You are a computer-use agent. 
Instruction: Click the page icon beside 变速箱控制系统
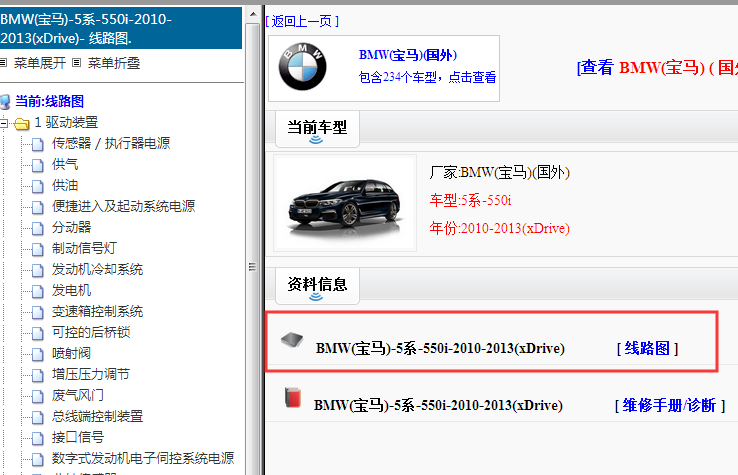(x=38, y=313)
